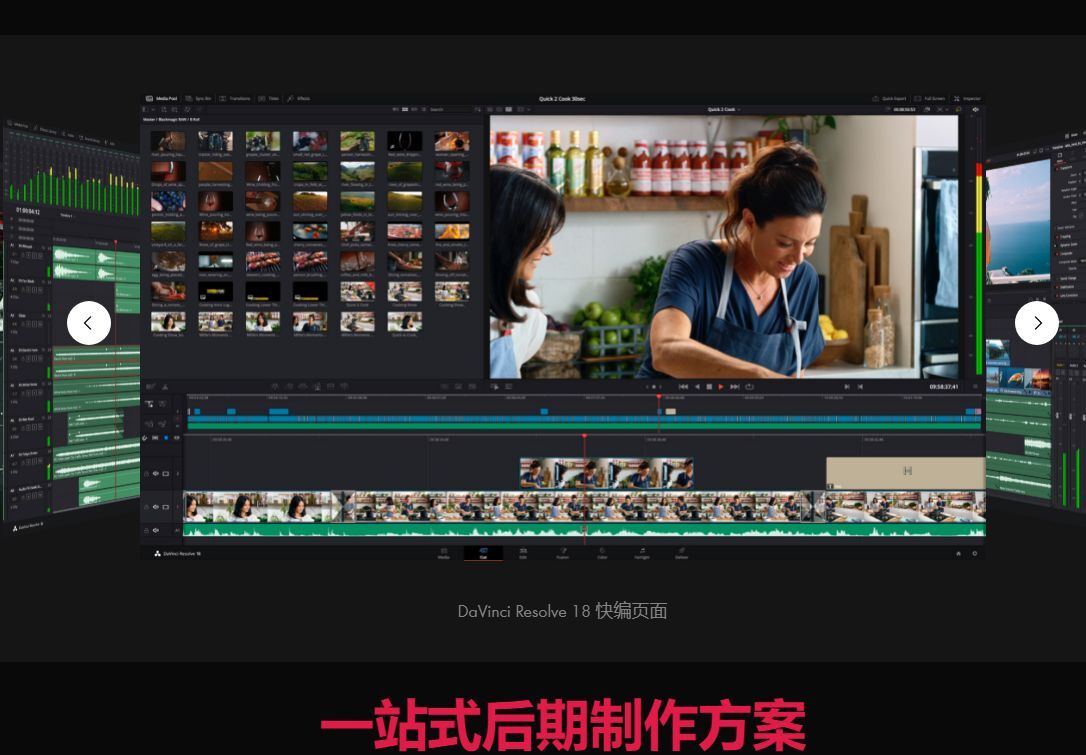Click the Quick Export button
The image size is (1086, 755).
pyautogui.click(x=889, y=98)
